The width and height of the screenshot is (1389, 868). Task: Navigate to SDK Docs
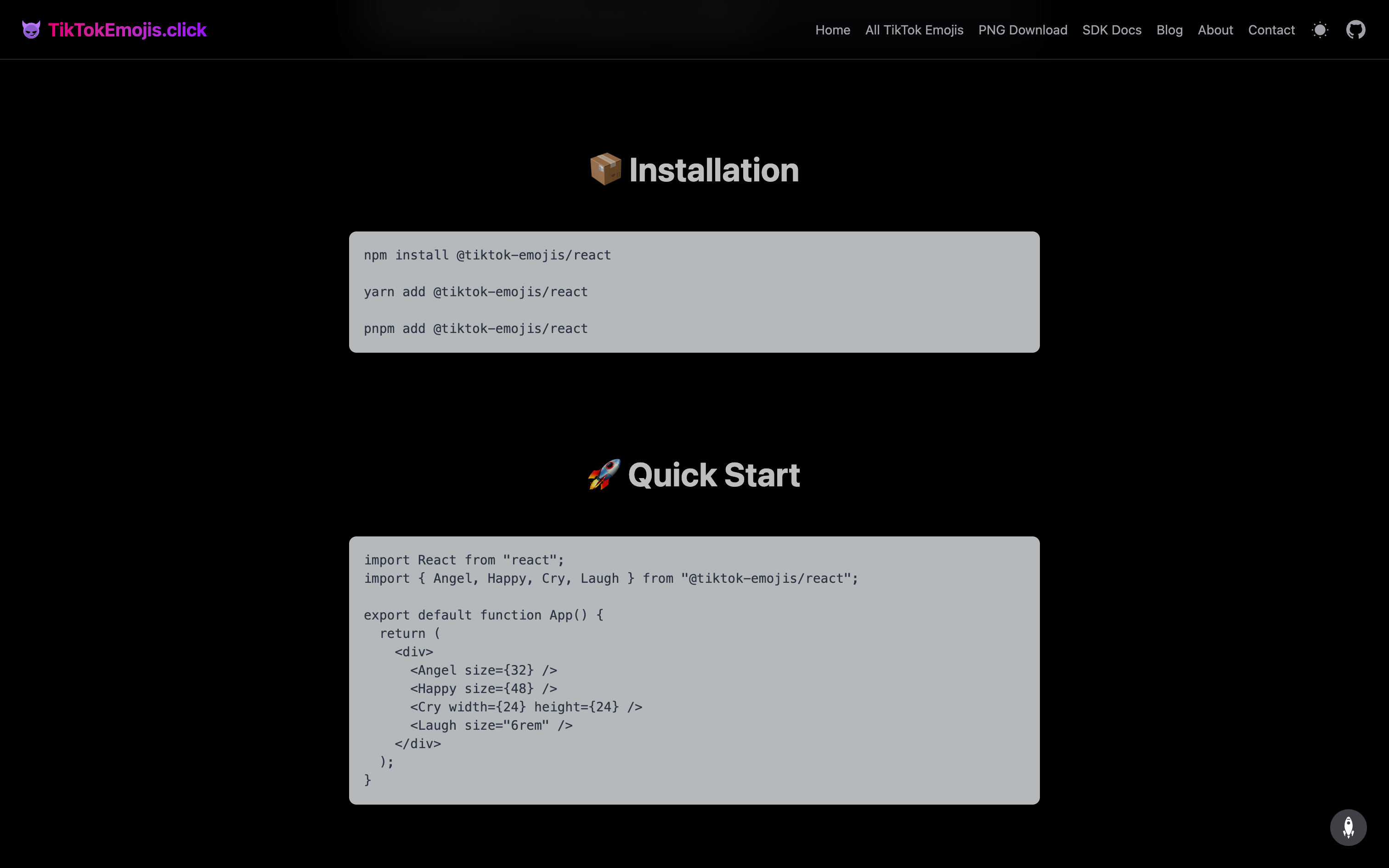tap(1112, 30)
